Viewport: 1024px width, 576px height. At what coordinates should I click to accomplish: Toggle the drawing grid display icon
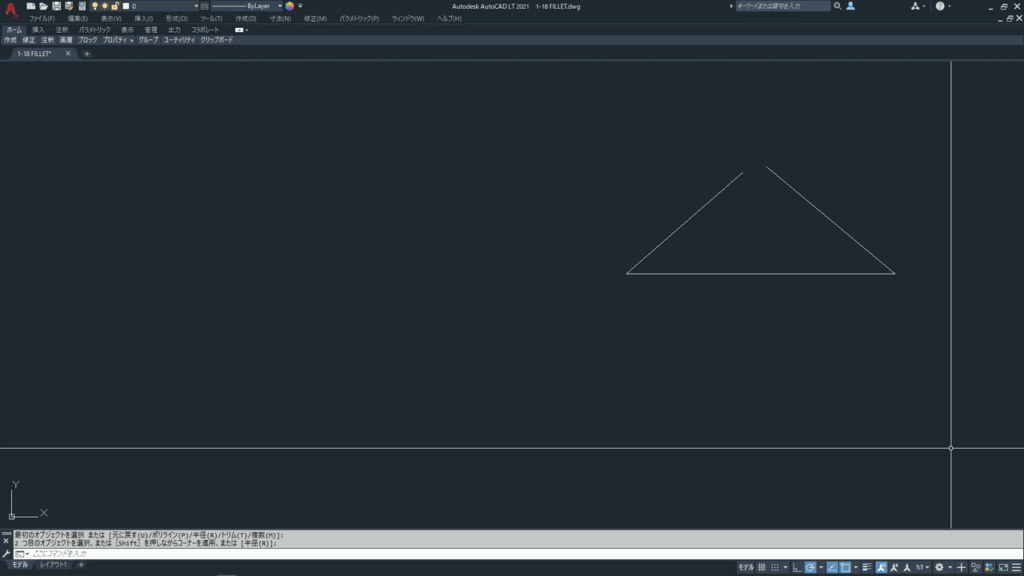point(761,568)
